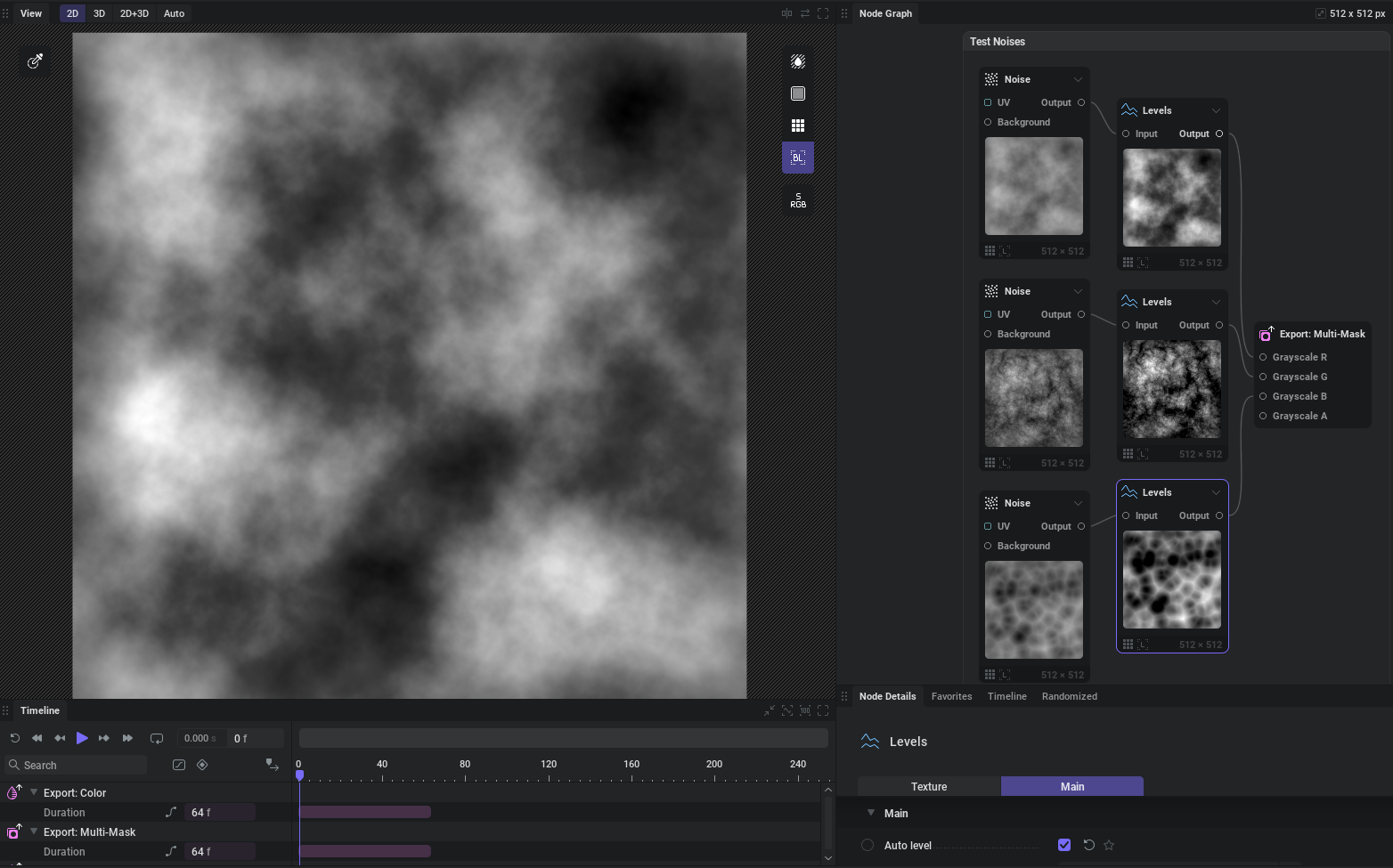Open the dropdown on the bottom Noise node
The width and height of the screenshot is (1393, 868).
pos(1078,503)
